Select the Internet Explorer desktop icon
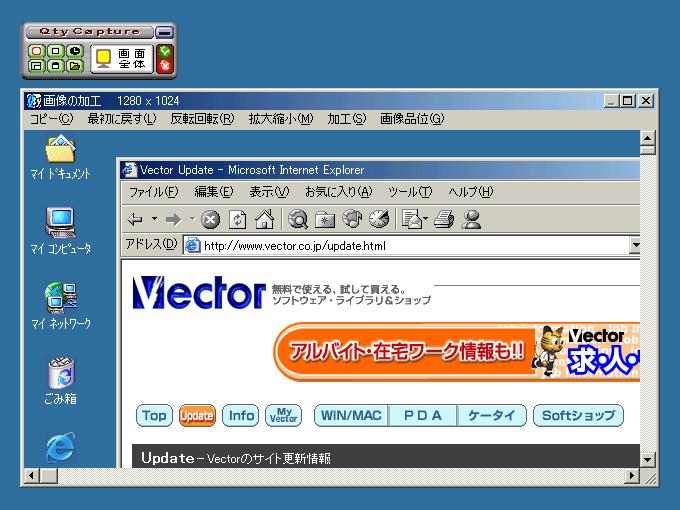Screen dimensions: 680x510 point(61,448)
